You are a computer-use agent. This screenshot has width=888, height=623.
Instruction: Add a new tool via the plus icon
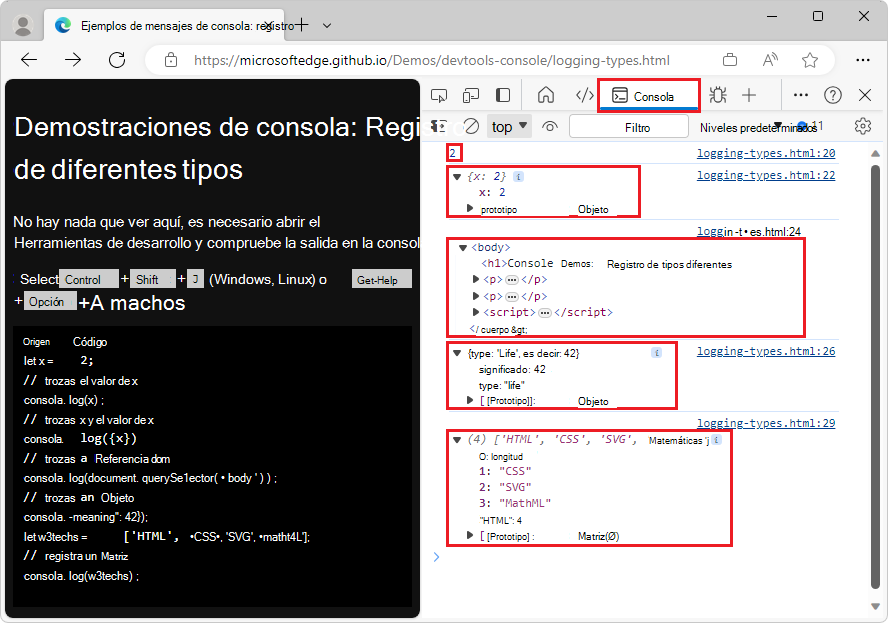click(748, 95)
